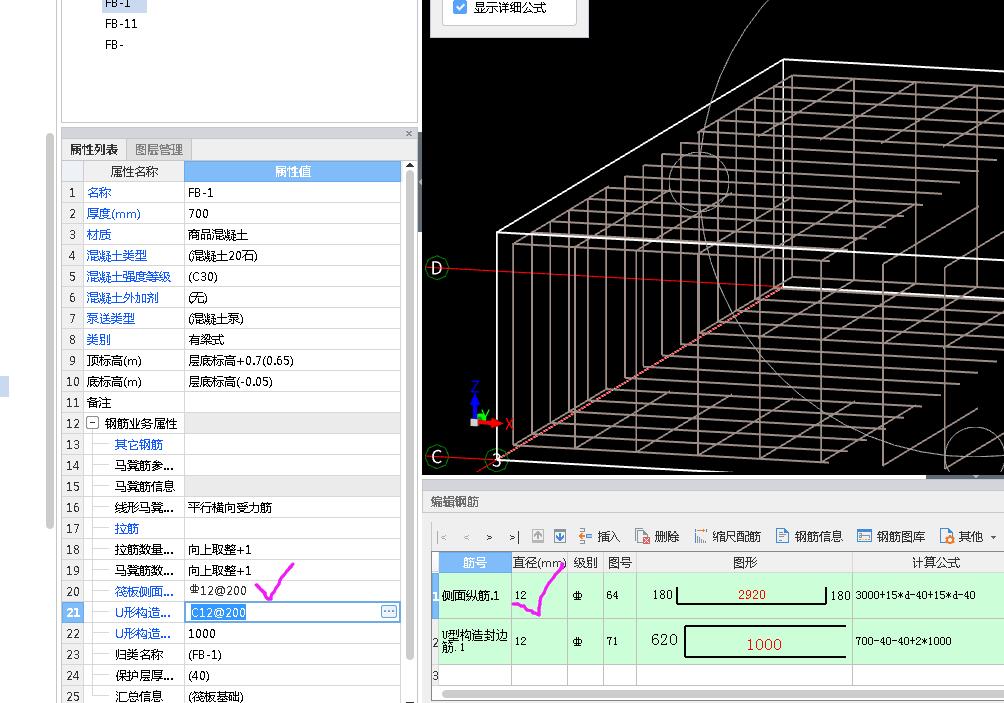Screen dimensions: 1004x703
Task: Open 钢筋信息 rebar info
Action: [809, 537]
